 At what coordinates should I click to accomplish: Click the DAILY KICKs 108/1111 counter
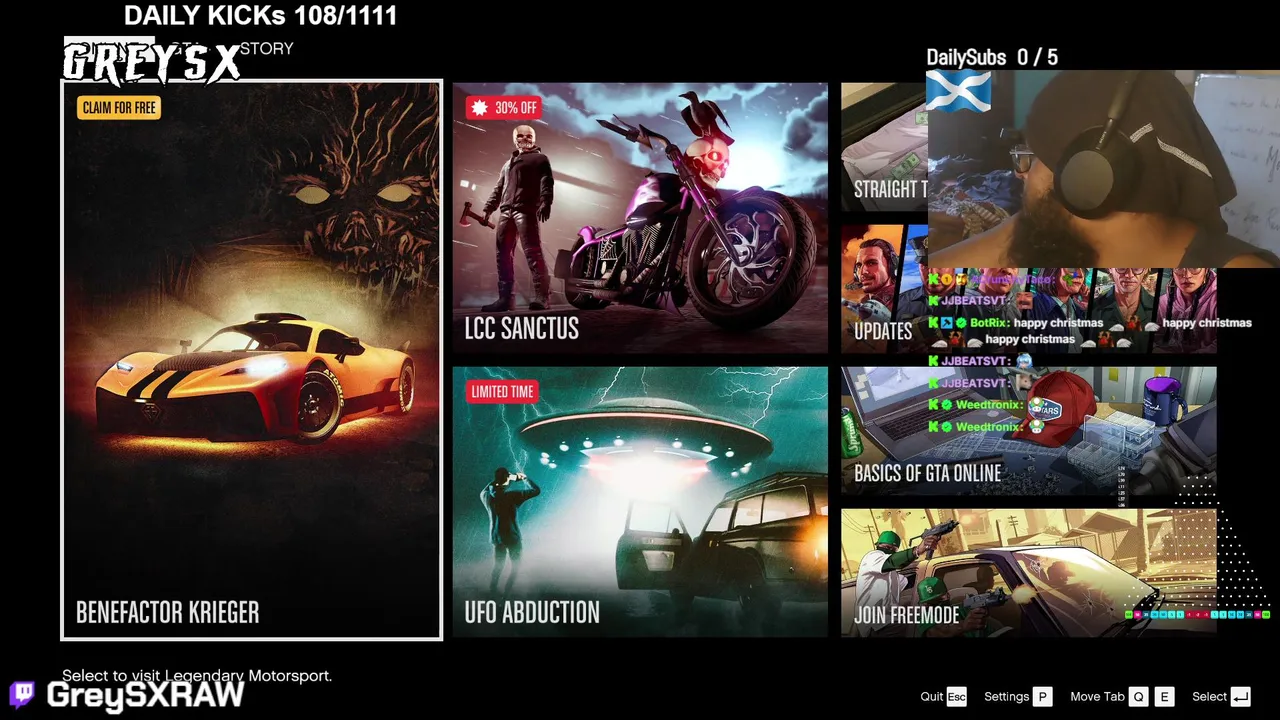260,15
